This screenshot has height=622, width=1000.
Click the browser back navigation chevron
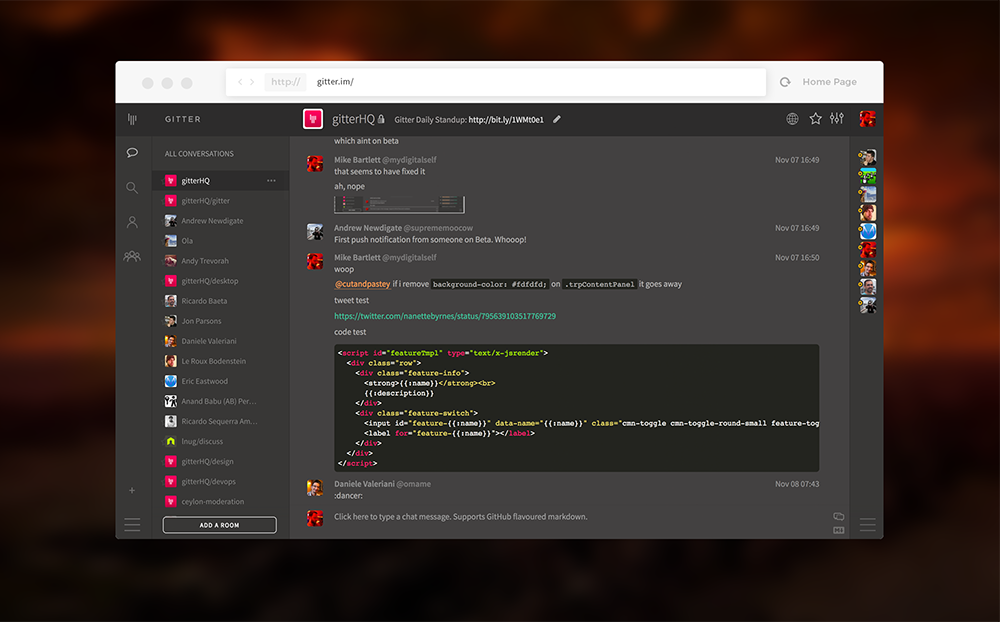tap(239, 81)
